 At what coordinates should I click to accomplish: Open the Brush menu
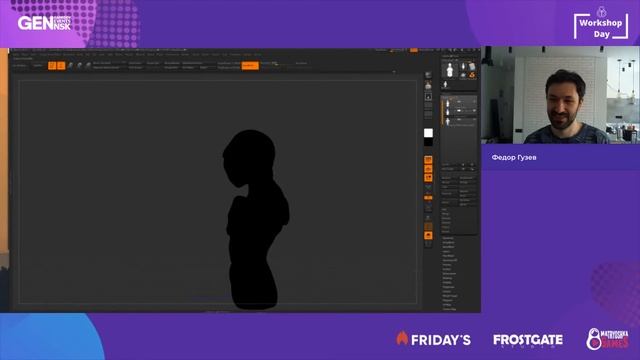pyautogui.click(x=25, y=54)
